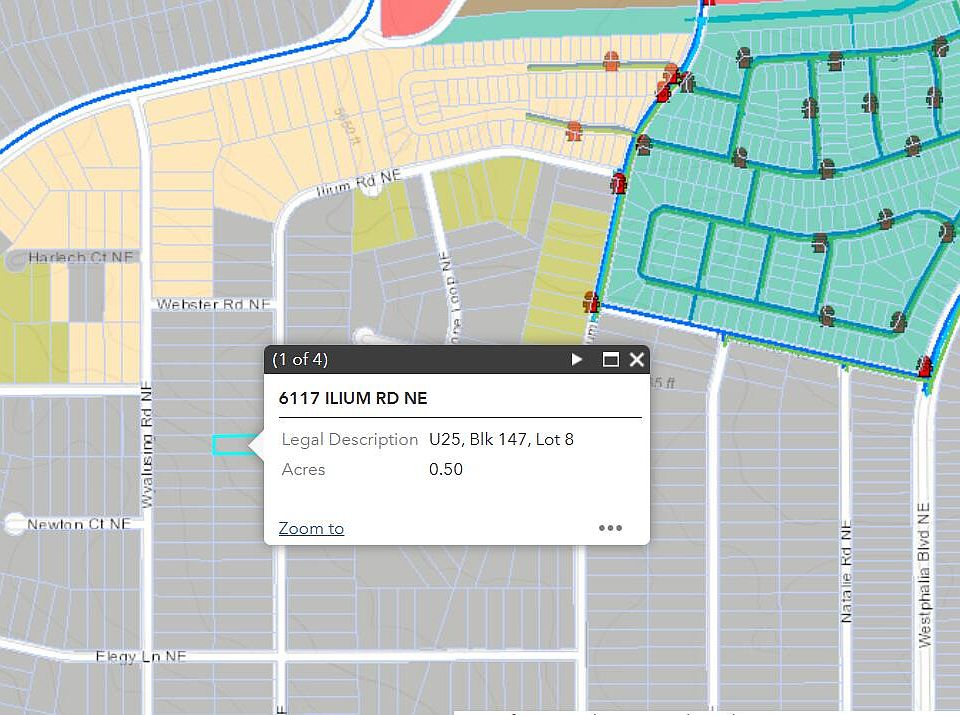Click the Natalie Rd NE street label
The width and height of the screenshot is (960, 715).
click(x=846, y=572)
